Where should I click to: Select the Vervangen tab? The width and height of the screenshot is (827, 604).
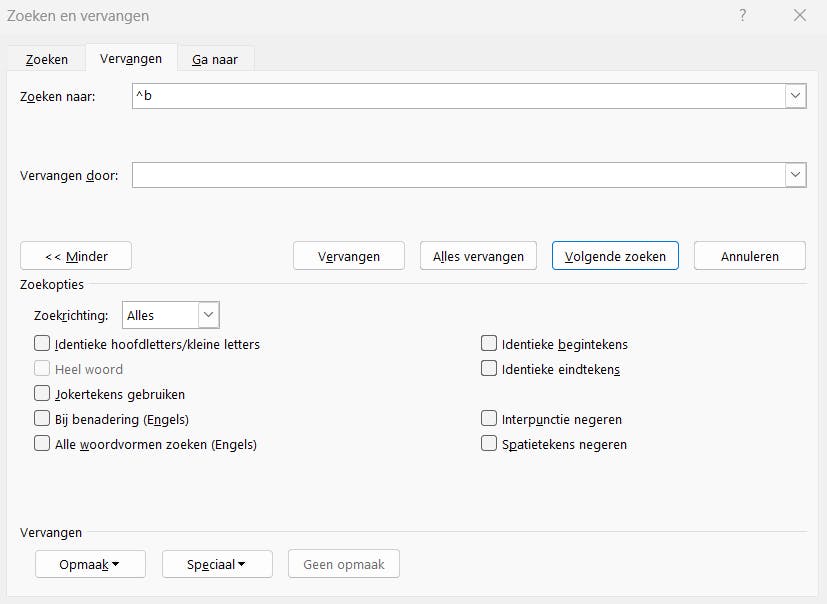pos(131,58)
